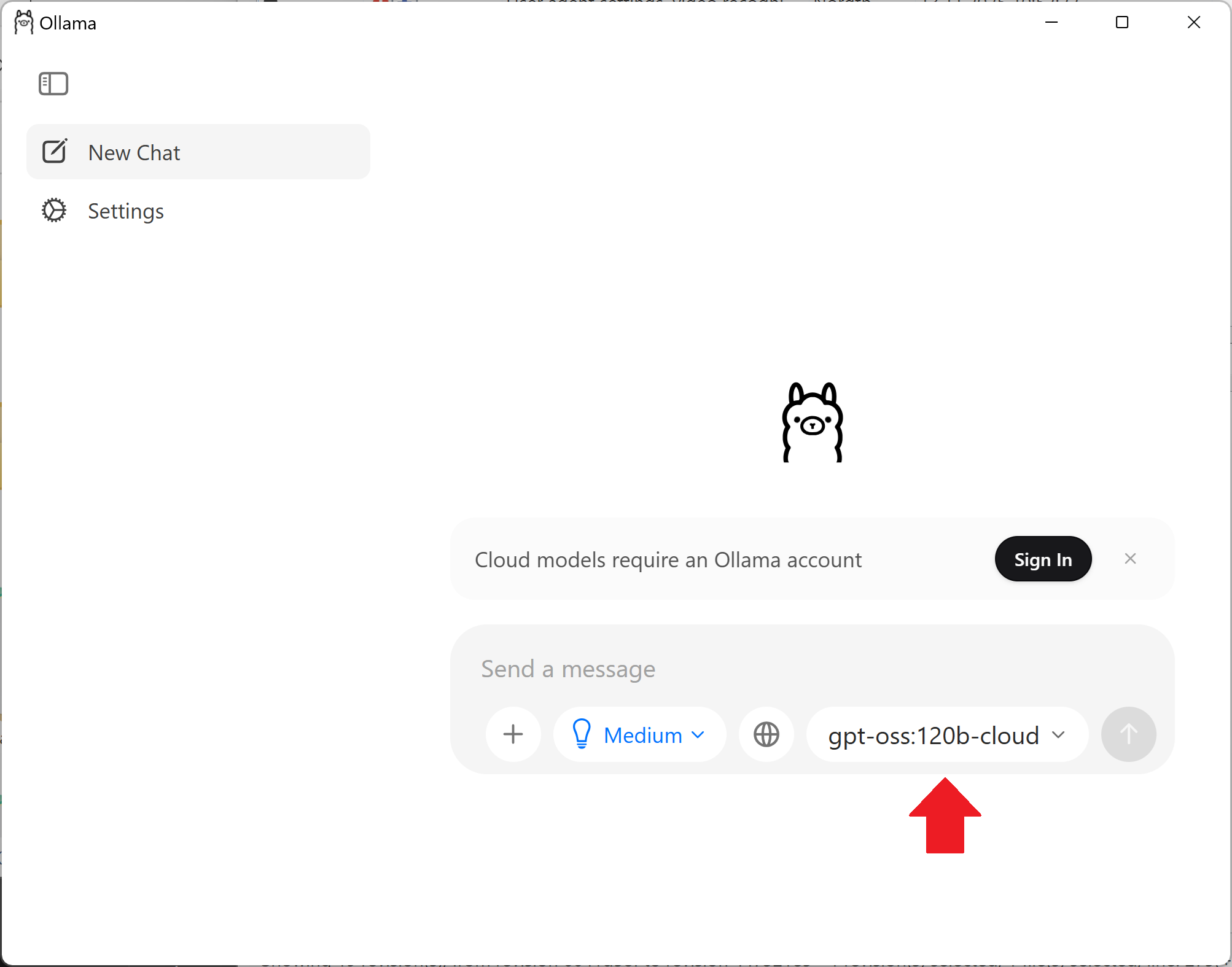Click the send arrow button
1232x967 pixels.
1128,734
